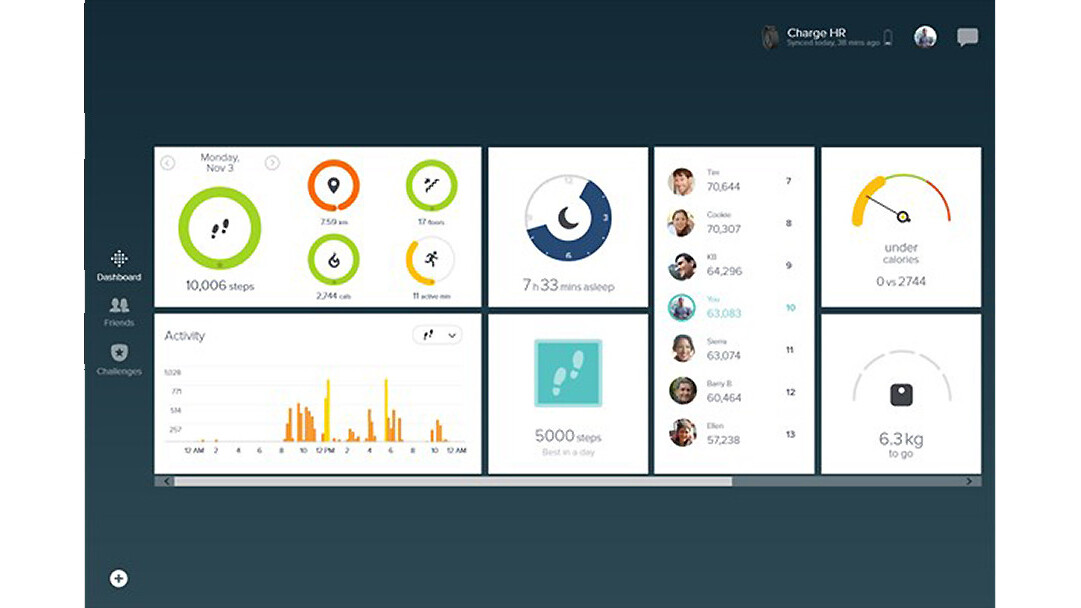Open the distance location pin ring
This screenshot has height=608, width=1081.
332,186
